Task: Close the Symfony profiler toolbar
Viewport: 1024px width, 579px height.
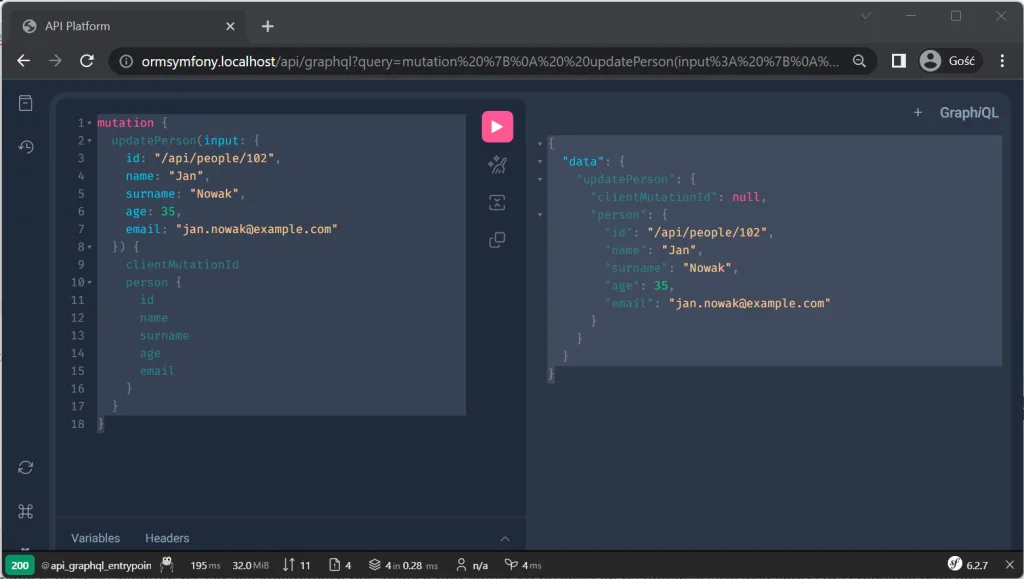Action: [x=1010, y=565]
